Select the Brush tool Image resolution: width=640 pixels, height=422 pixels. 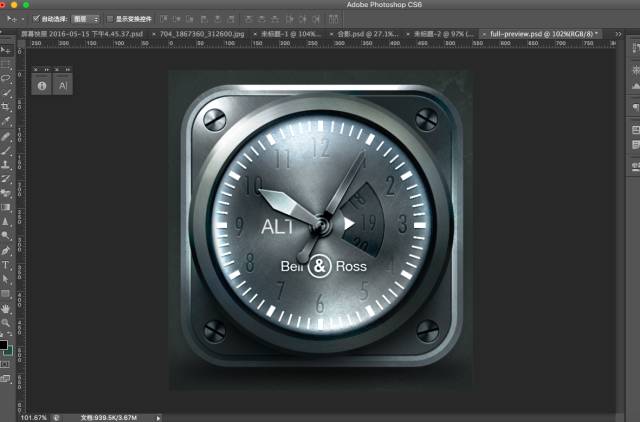(5, 151)
